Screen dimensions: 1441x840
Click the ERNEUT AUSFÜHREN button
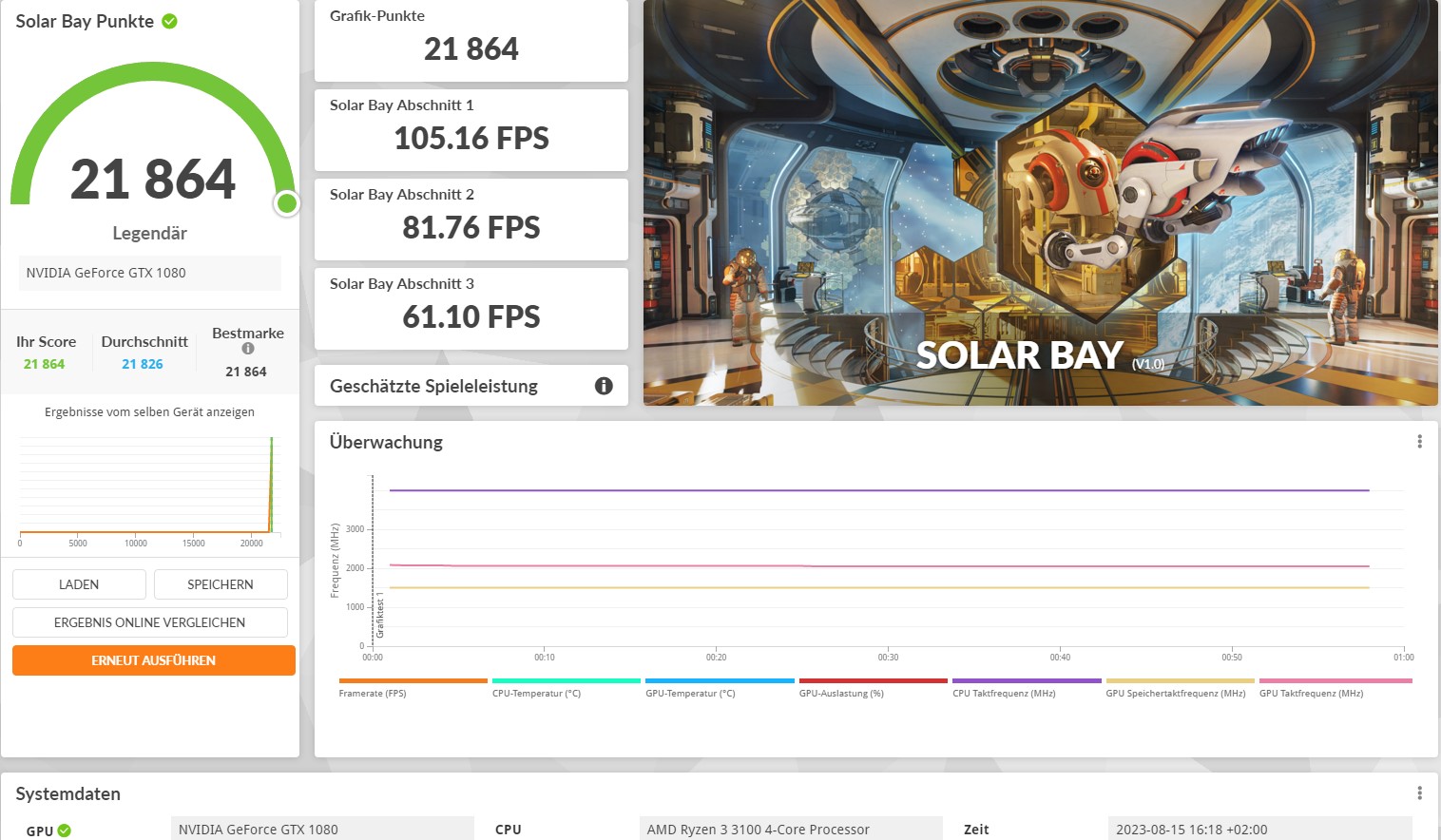tap(153, 659)
